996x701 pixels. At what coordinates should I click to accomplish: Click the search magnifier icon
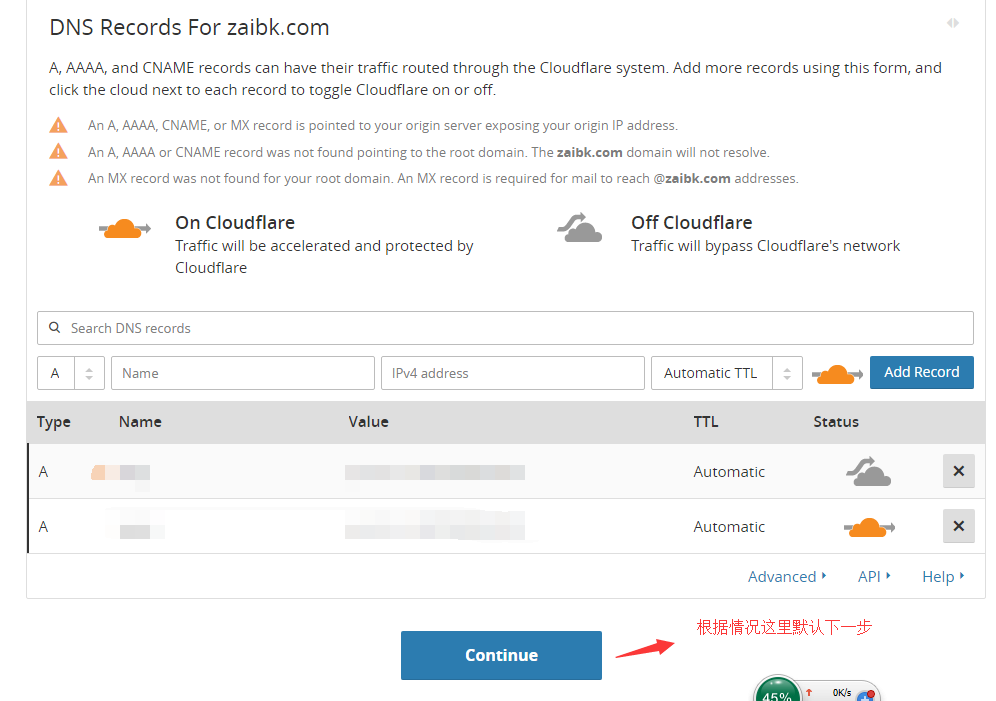pos(55,328)
